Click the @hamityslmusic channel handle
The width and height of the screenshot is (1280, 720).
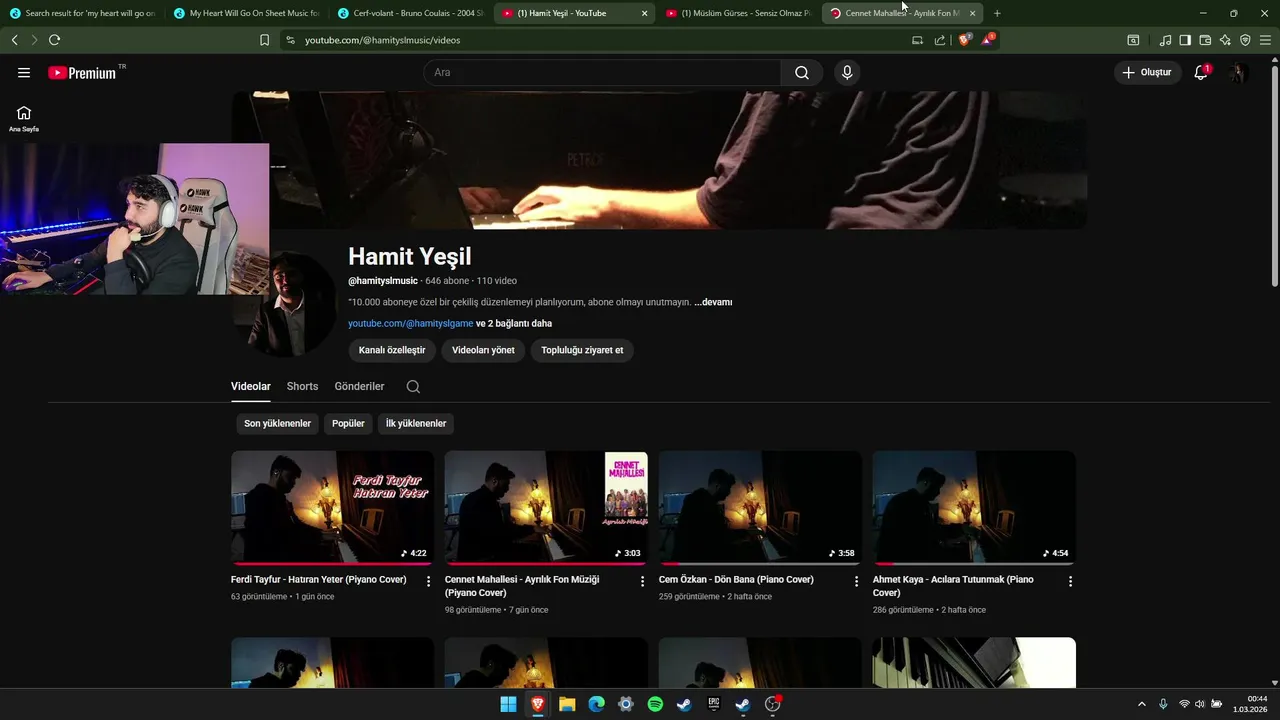[383, 281]
